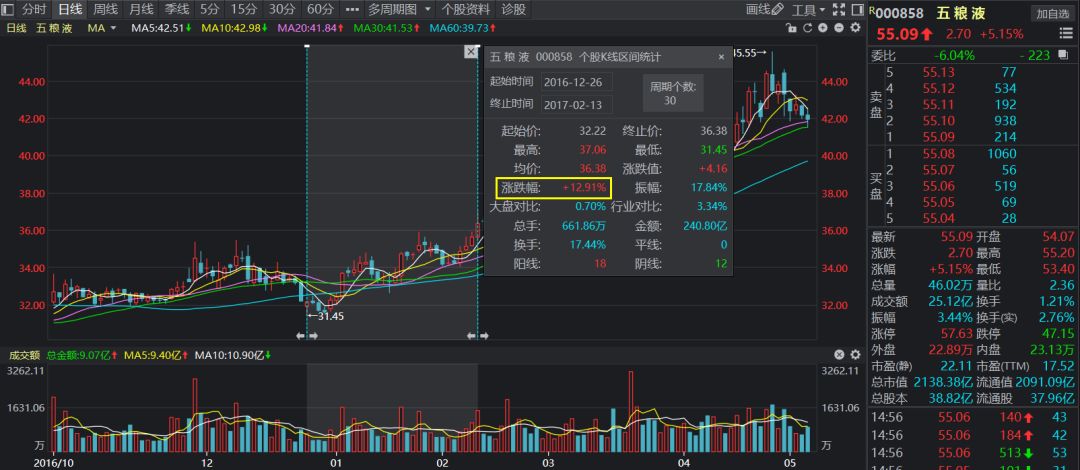Zoom in chart with plus icon
This screenshot has width=1080, height=470.
[823, 28]
